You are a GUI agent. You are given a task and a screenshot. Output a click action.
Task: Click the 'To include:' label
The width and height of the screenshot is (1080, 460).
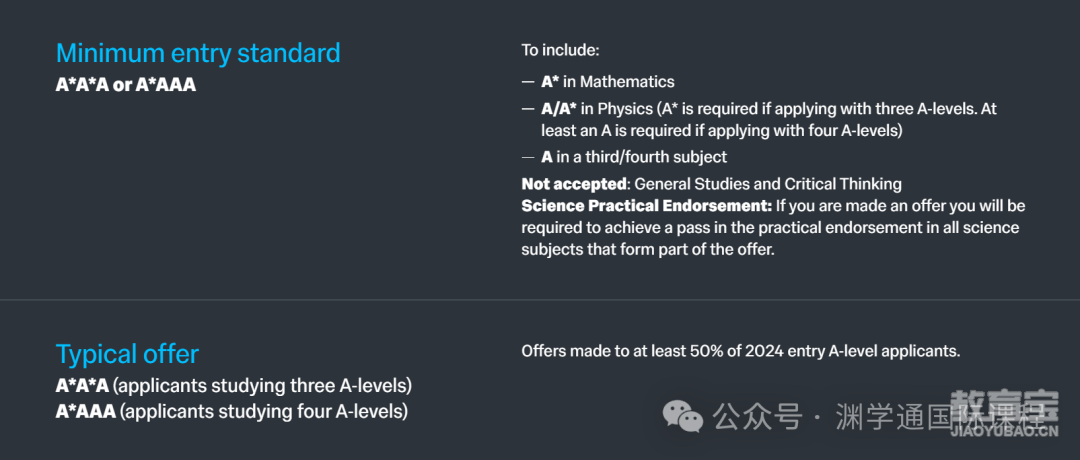[x=561, y=50]
